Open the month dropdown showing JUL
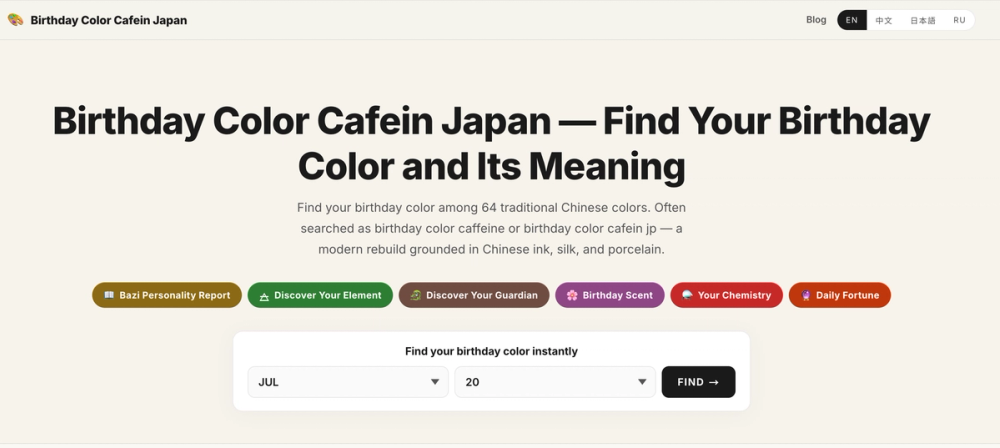This screenshot has width=1000, height=448. click(348, 382)
